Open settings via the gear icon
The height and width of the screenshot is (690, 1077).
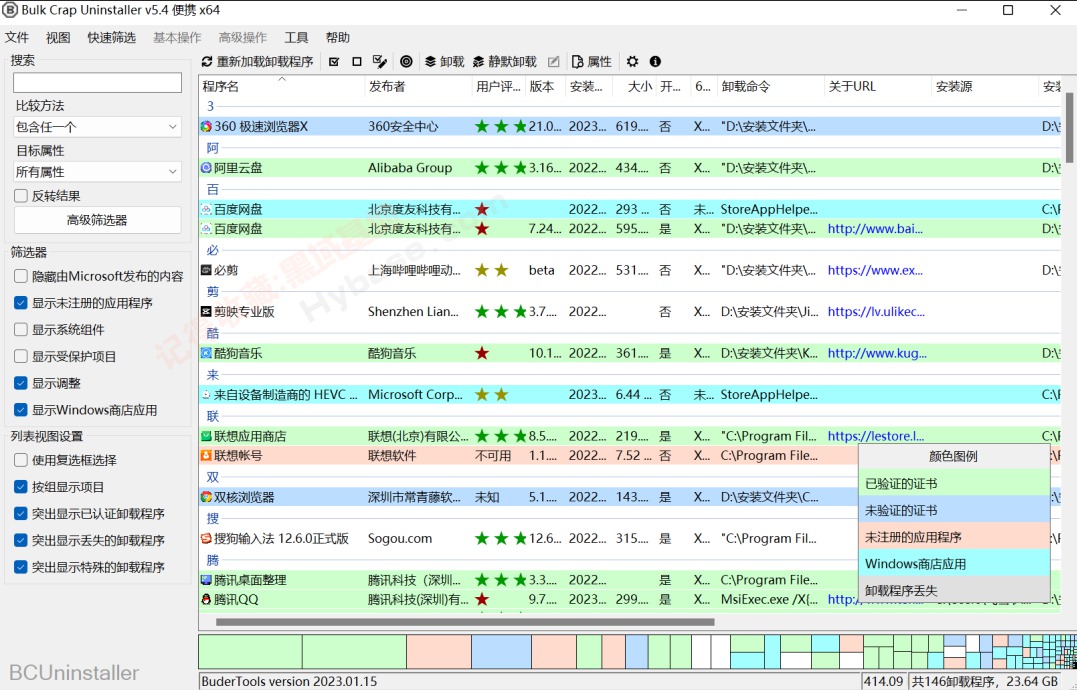633,62
